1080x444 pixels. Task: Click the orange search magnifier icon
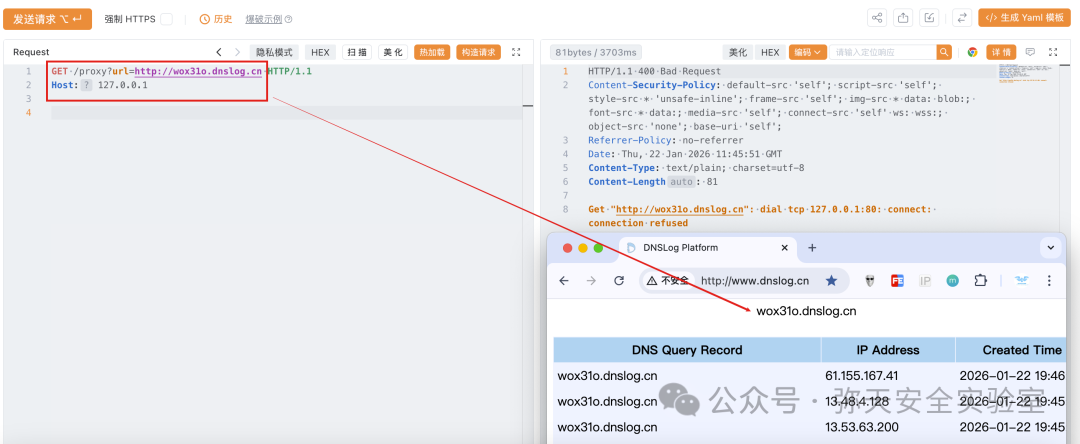[x=944, y=52]
